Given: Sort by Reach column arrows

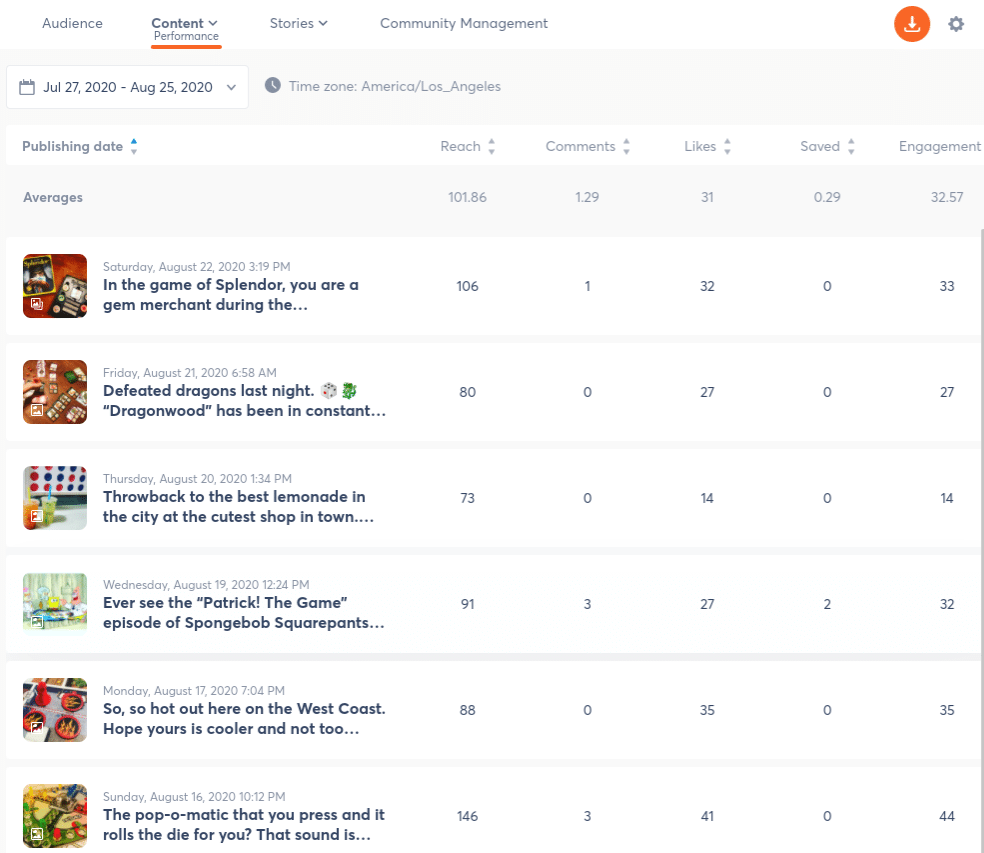Looking at the screenshot, I should point(491,147).
